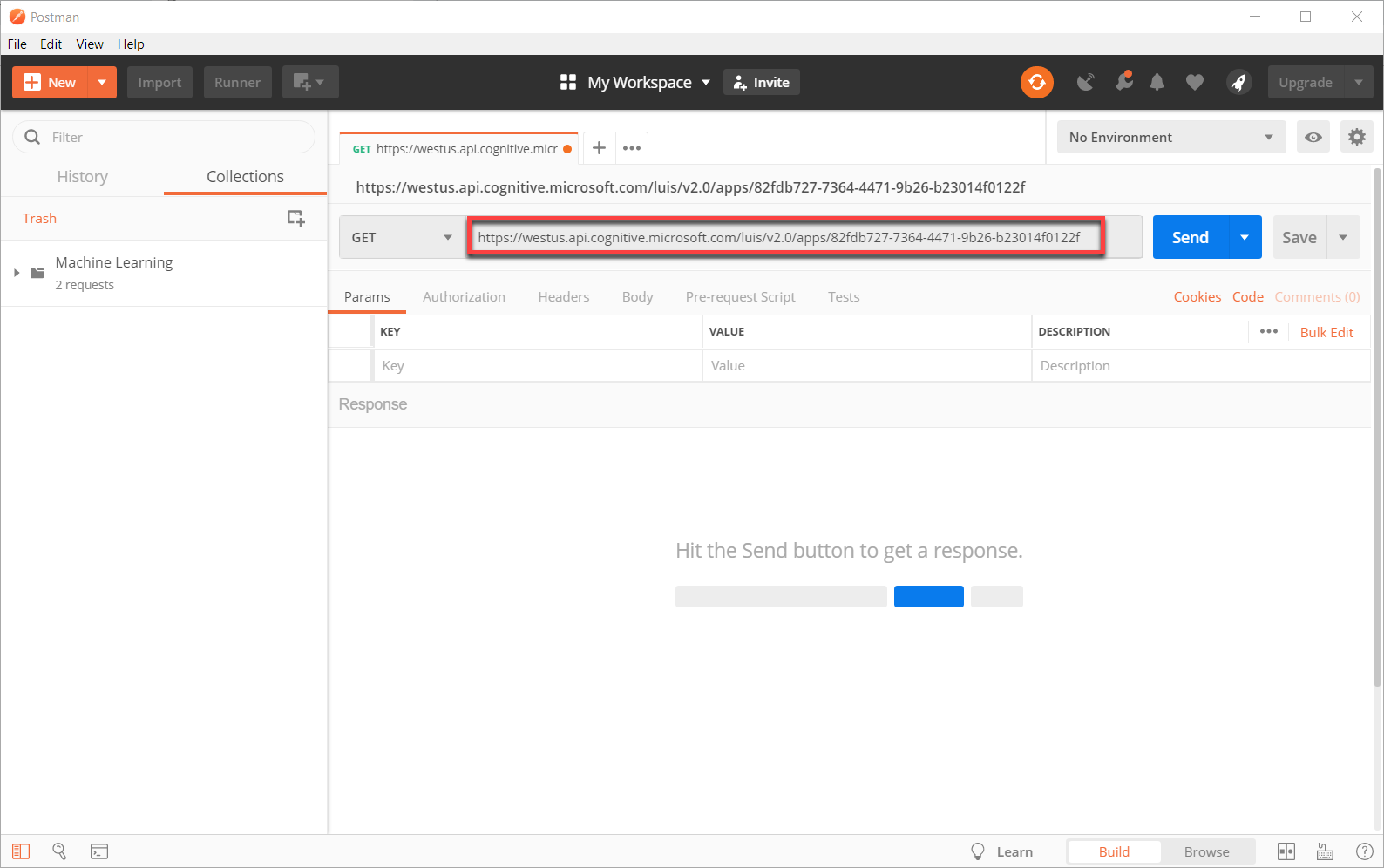Open the Help menu

[x=131, y=44]
